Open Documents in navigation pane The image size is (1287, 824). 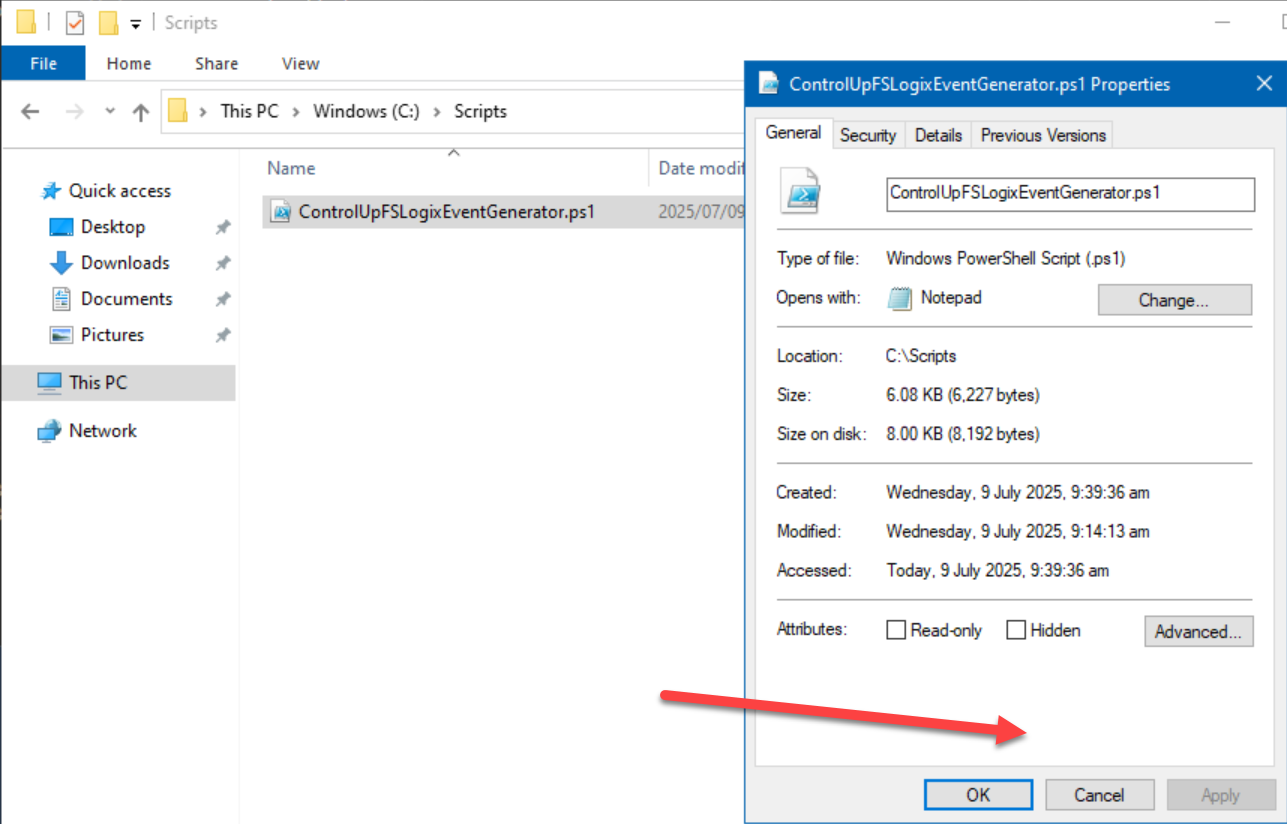126,299
